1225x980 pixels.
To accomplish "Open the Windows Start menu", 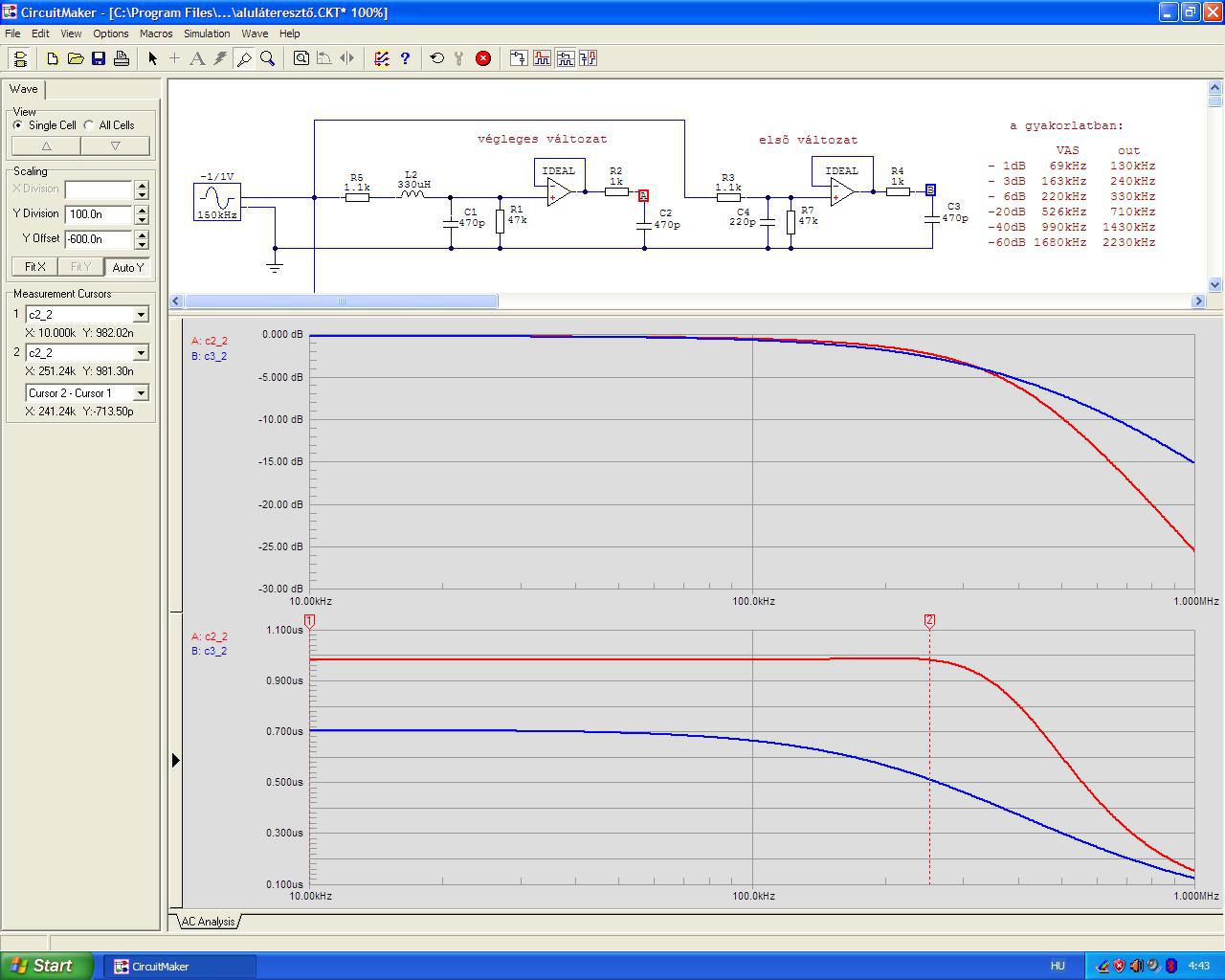I will pyautogui.click(x=47, y=967).
